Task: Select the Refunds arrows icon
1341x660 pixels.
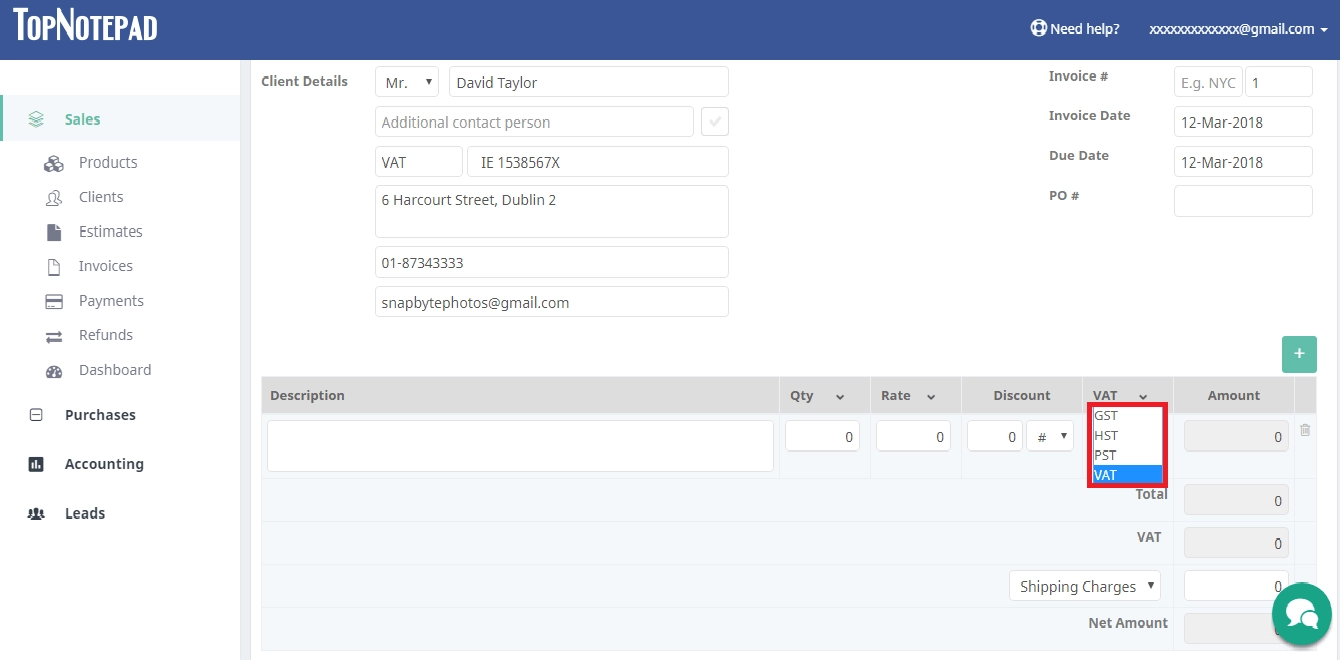Action: click(54, 335)
